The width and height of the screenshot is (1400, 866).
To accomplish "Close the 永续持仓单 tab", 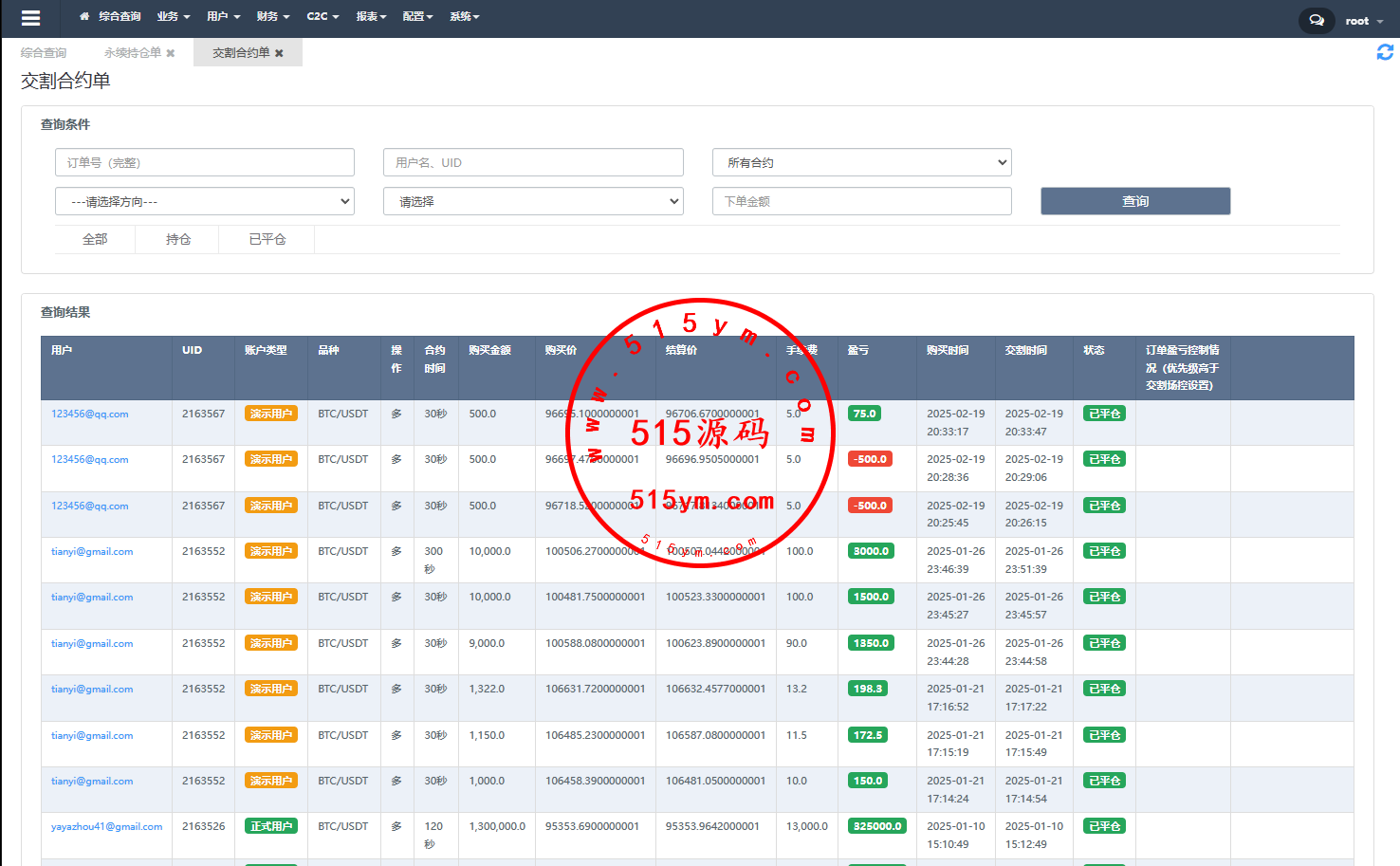I will (x=171, y=53).
